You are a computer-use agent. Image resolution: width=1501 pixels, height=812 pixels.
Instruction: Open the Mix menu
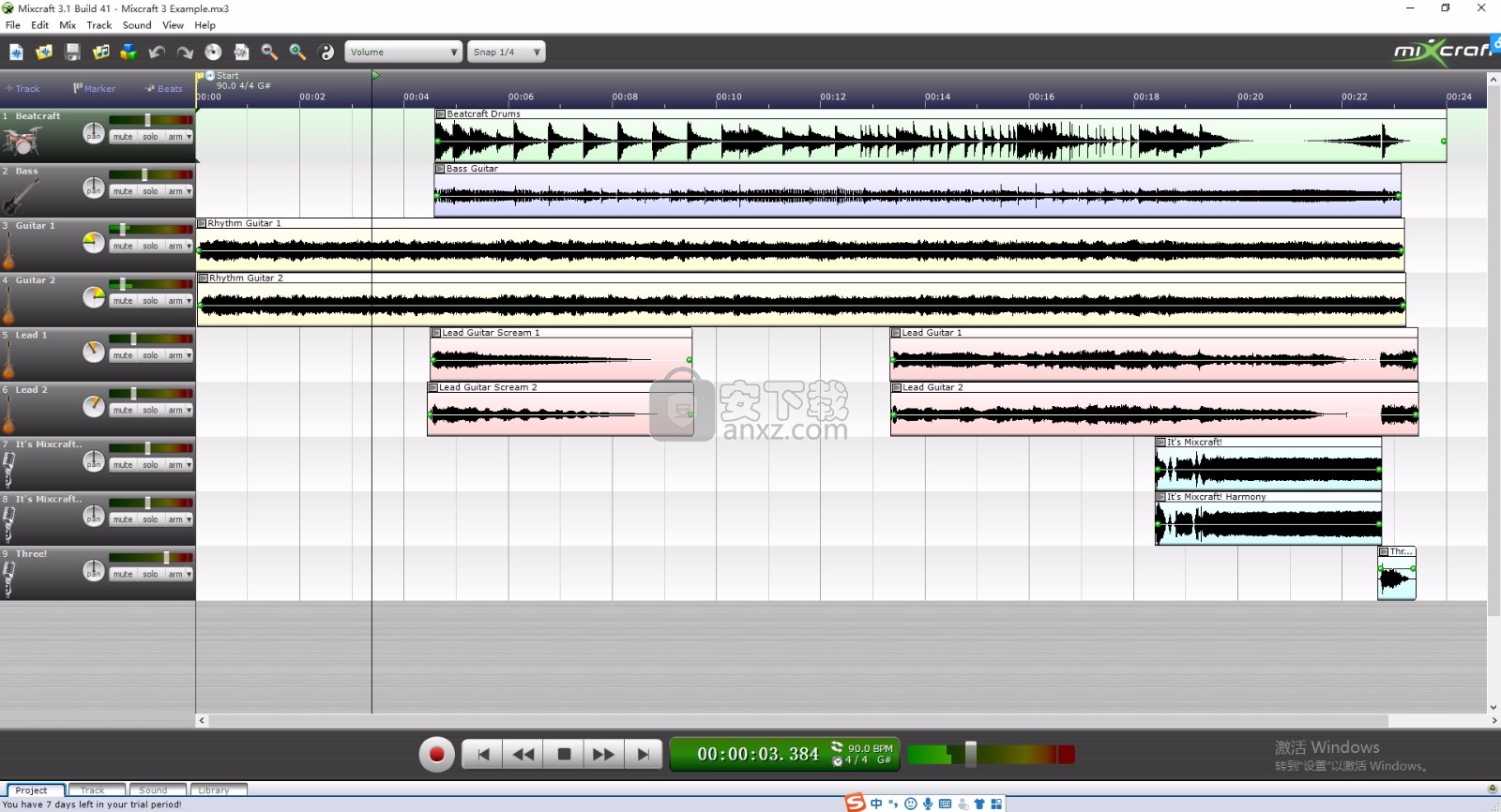point(68,25)
